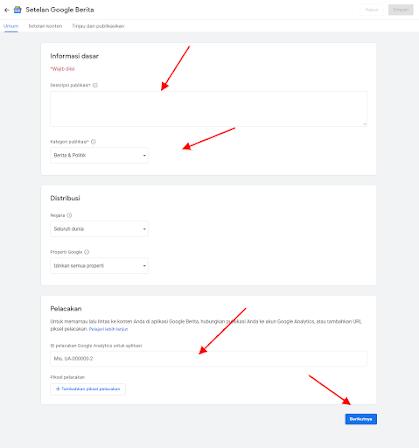Open the Izinkan semua properti dropdown
The image size is (419, 448).
pos(99,266)
